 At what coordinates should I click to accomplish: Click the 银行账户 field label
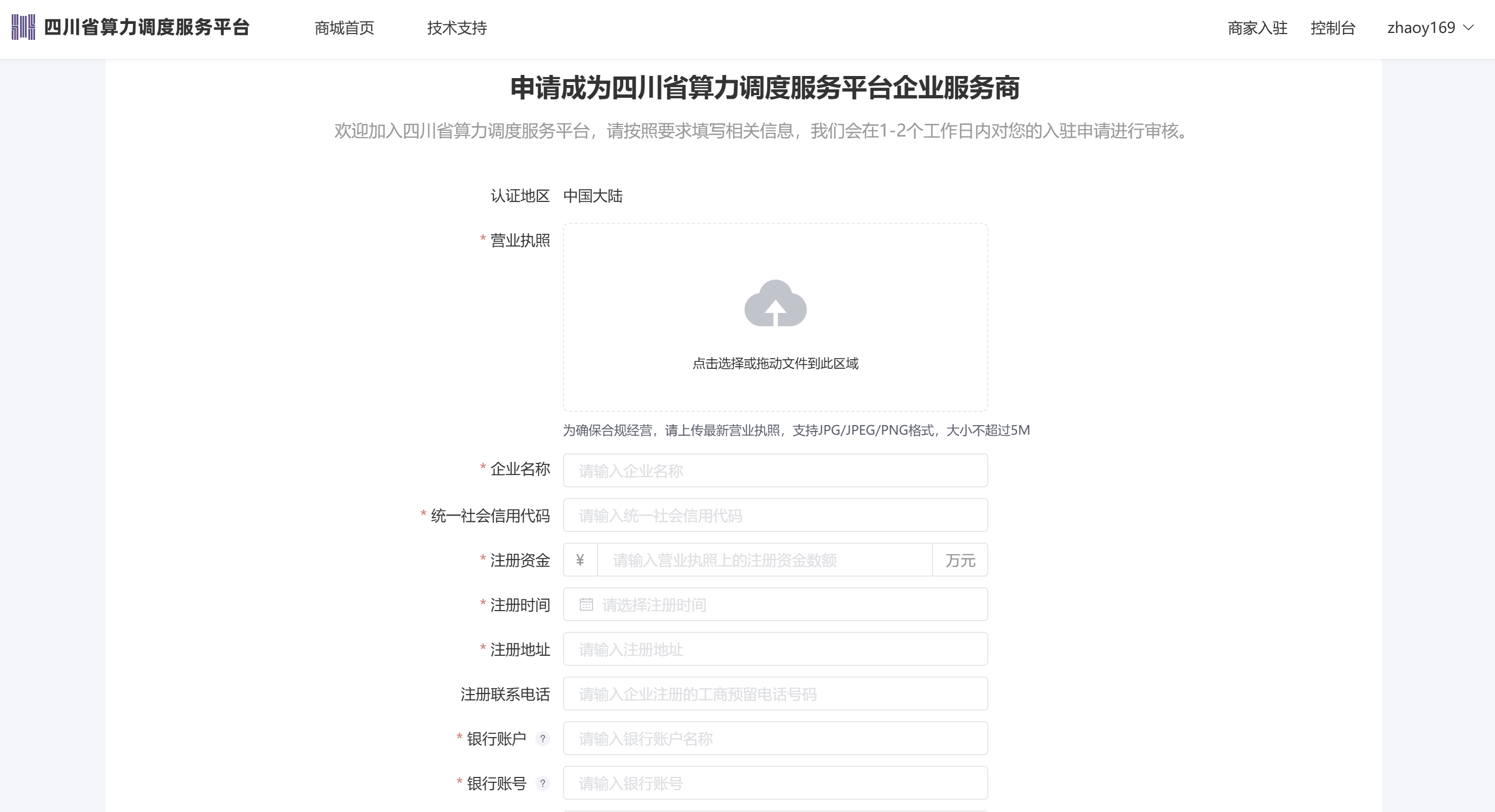[496, 738]
